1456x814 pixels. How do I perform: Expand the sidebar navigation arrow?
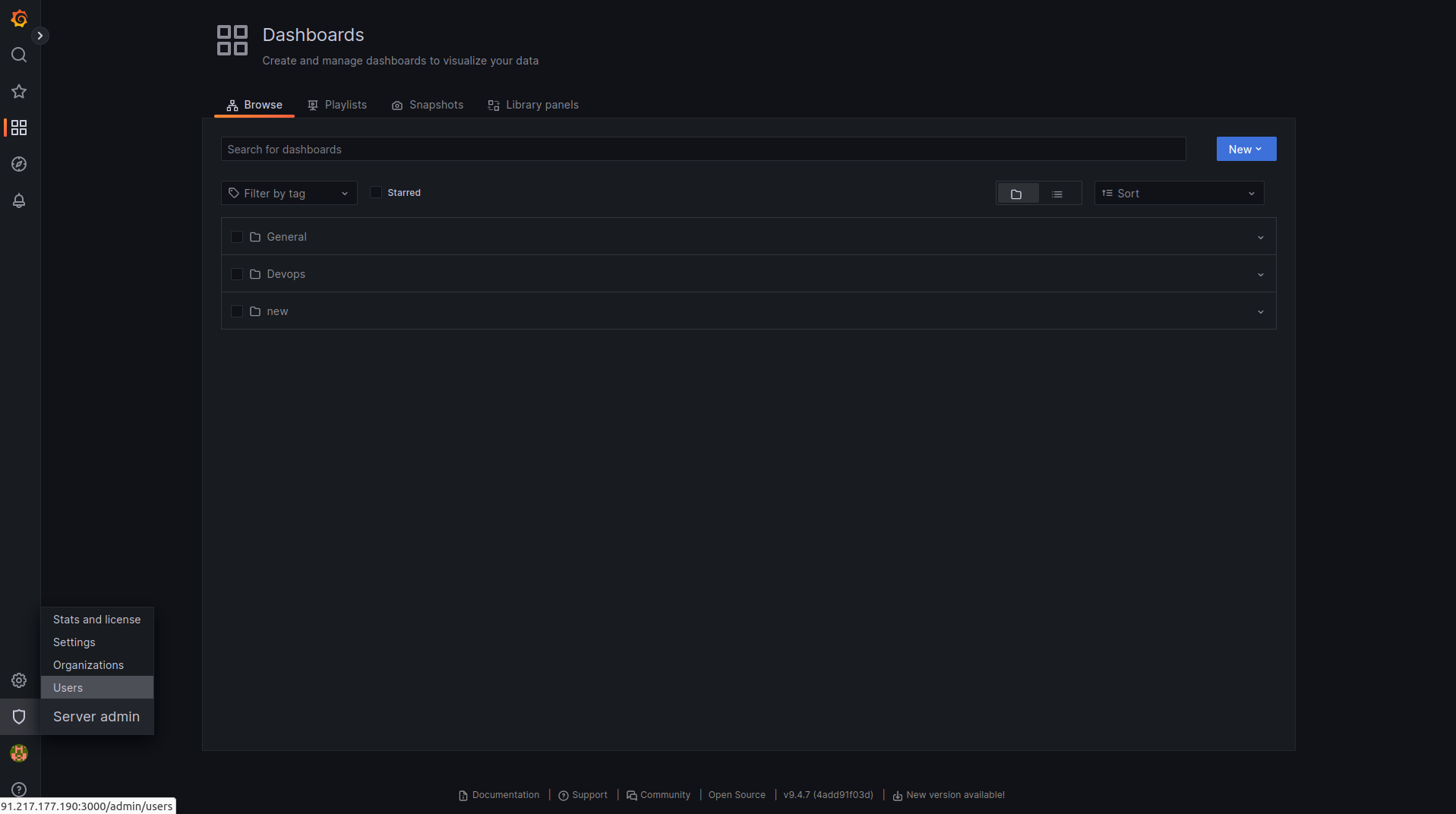40,36
